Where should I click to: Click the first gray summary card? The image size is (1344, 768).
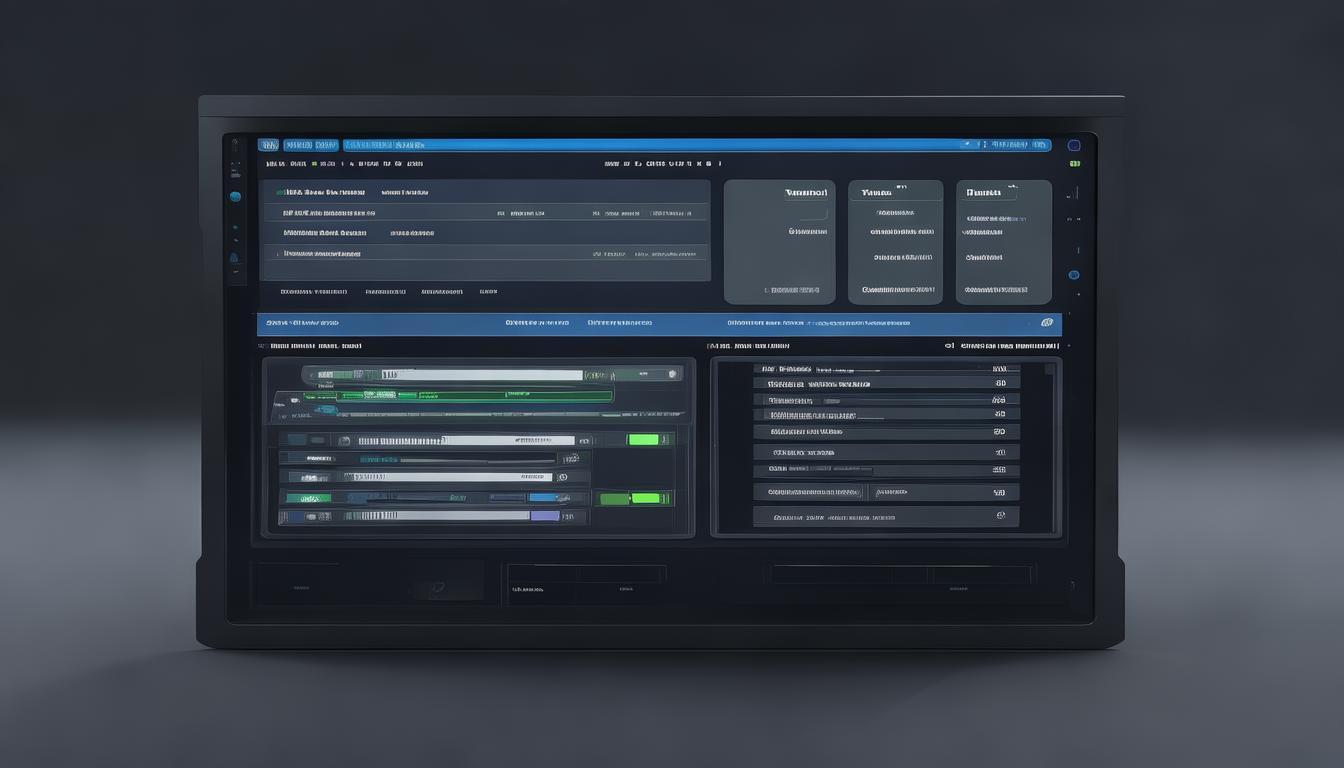point(779,242)
